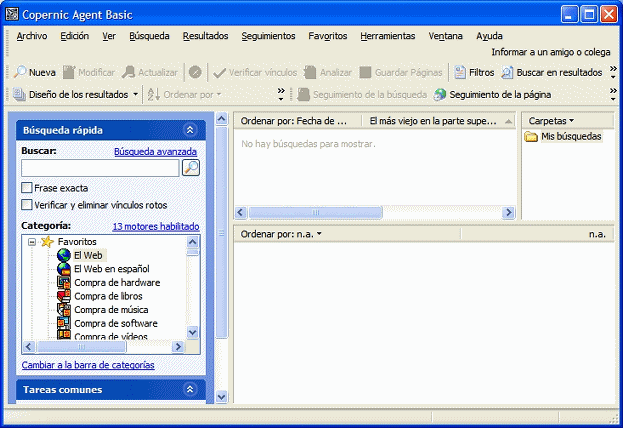
Task: Click the Analizar toolbar icon
Action: pyautogui.click(x=310, y=72)
